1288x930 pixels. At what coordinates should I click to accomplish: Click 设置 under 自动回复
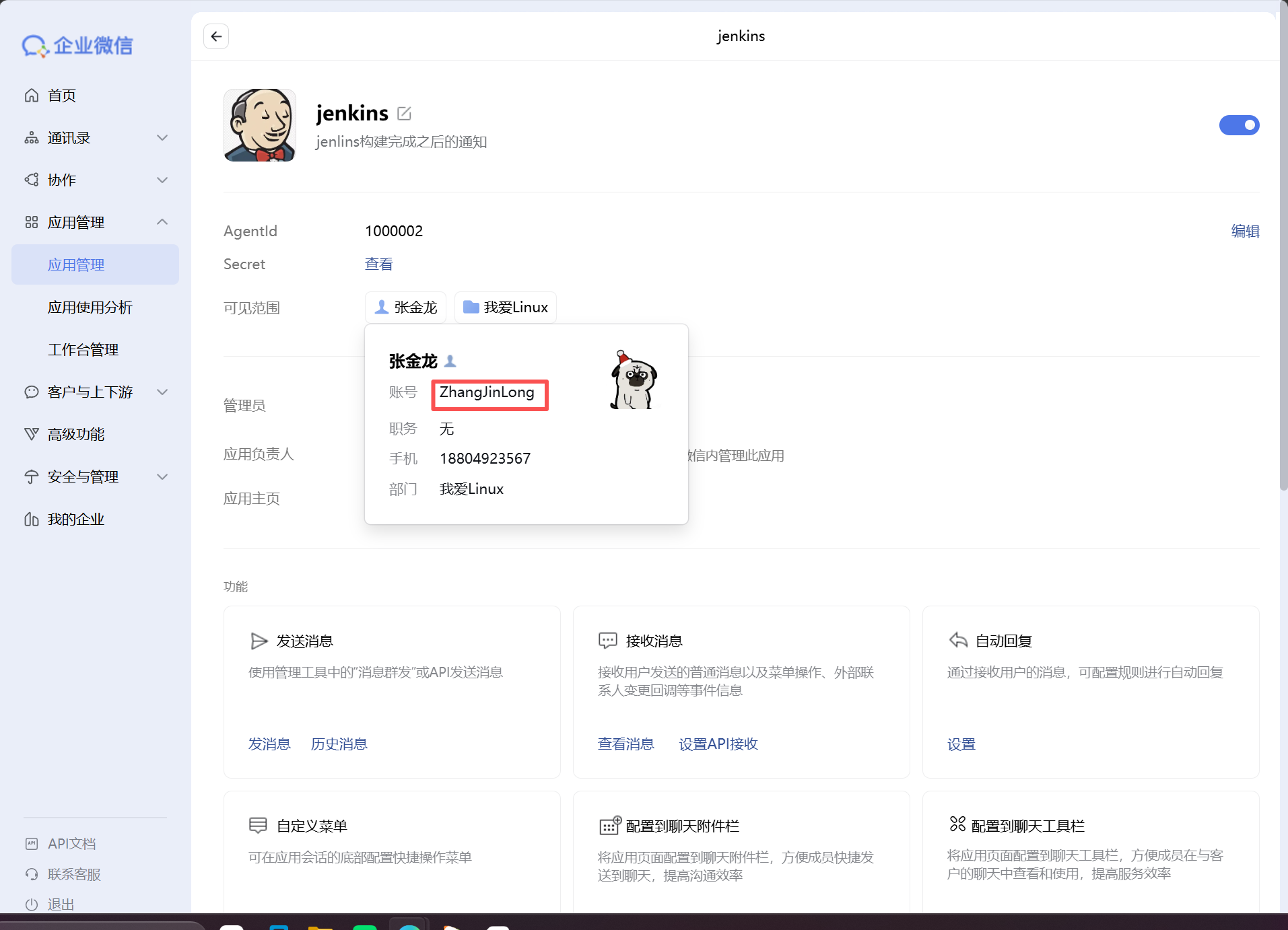(x=961, y=744)
